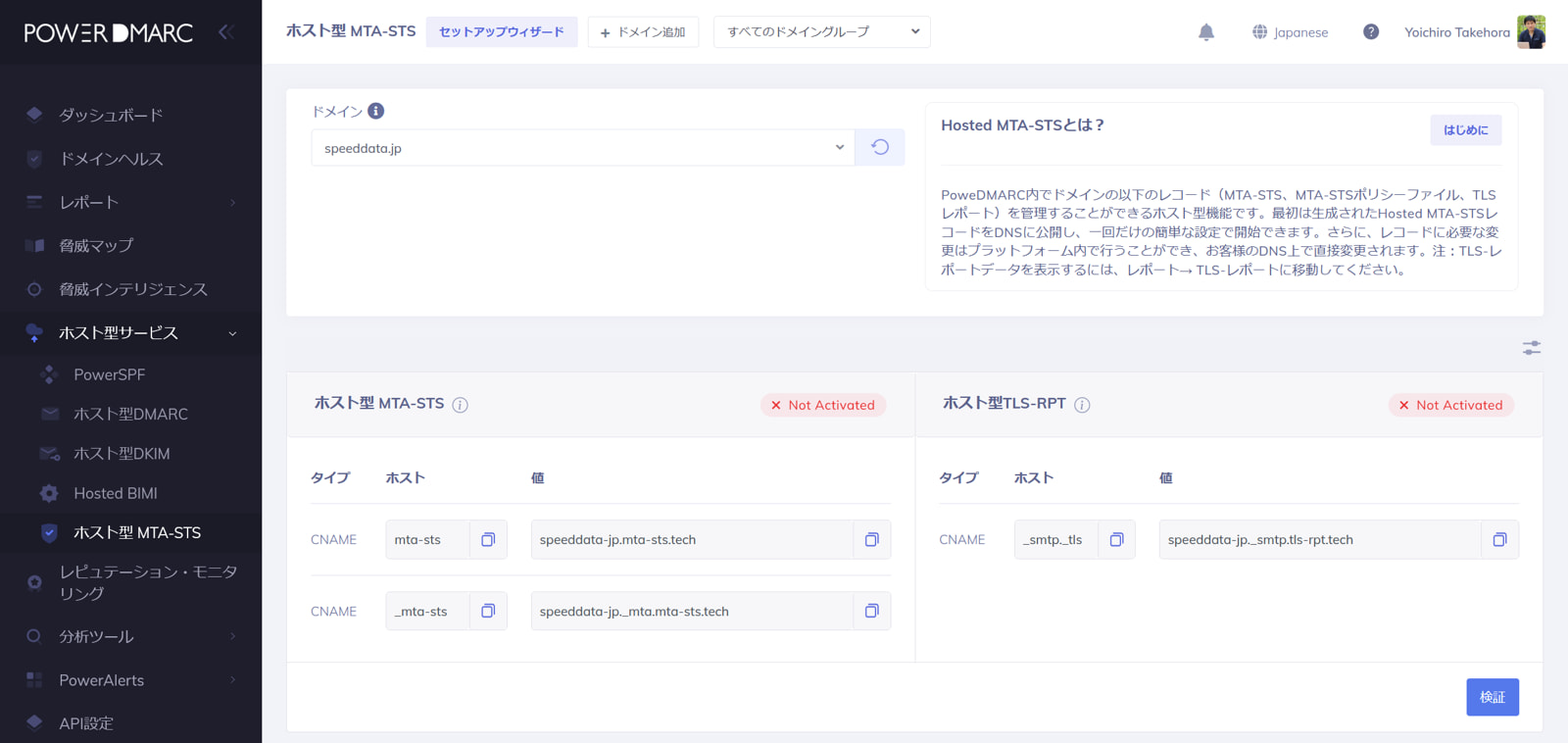Click MTA-STS Not Activated status badge
This screenshot has width=1568, height=743.
point(823,405)
